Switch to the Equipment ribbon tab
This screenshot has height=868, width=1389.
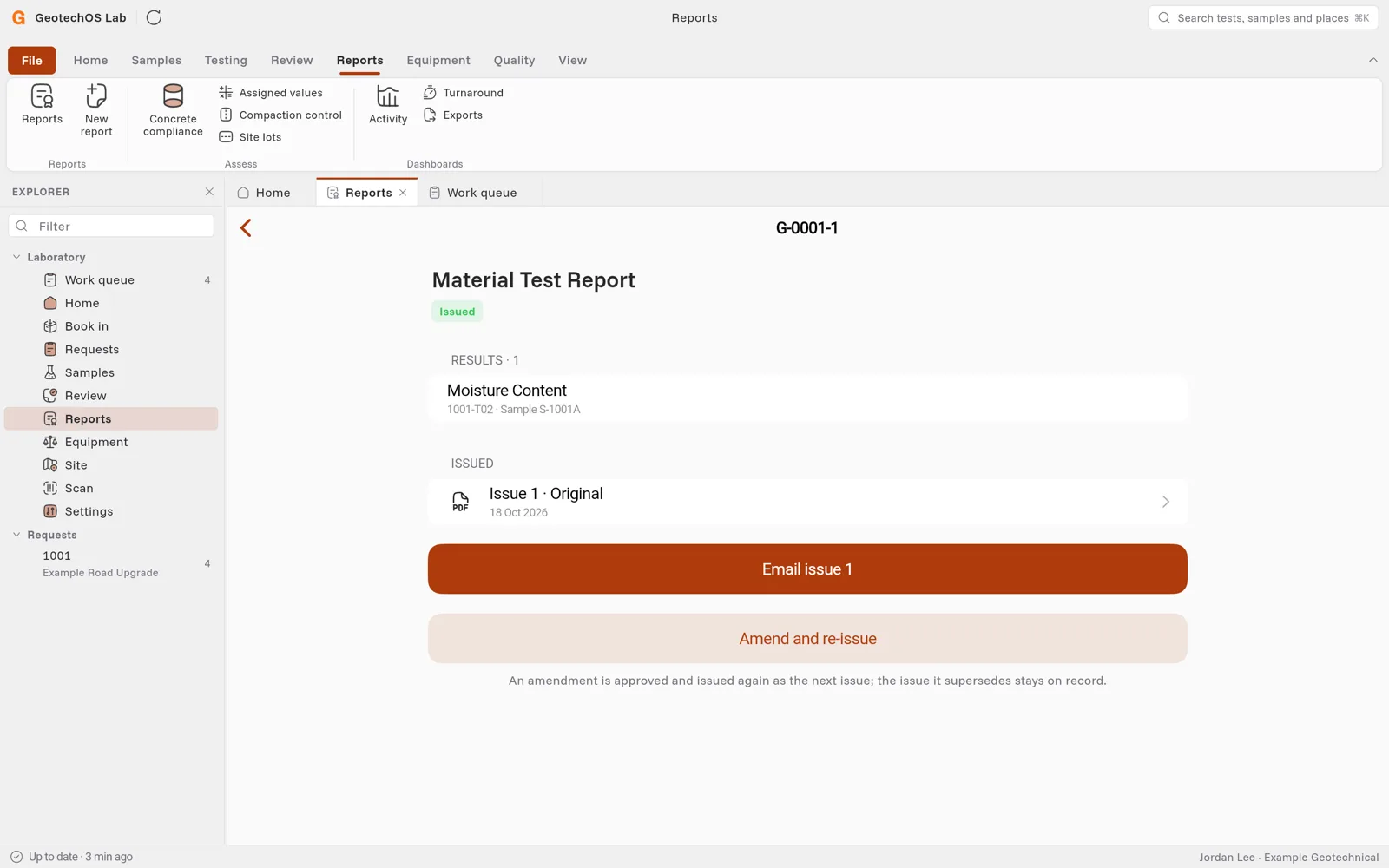(x=438, y=60)
